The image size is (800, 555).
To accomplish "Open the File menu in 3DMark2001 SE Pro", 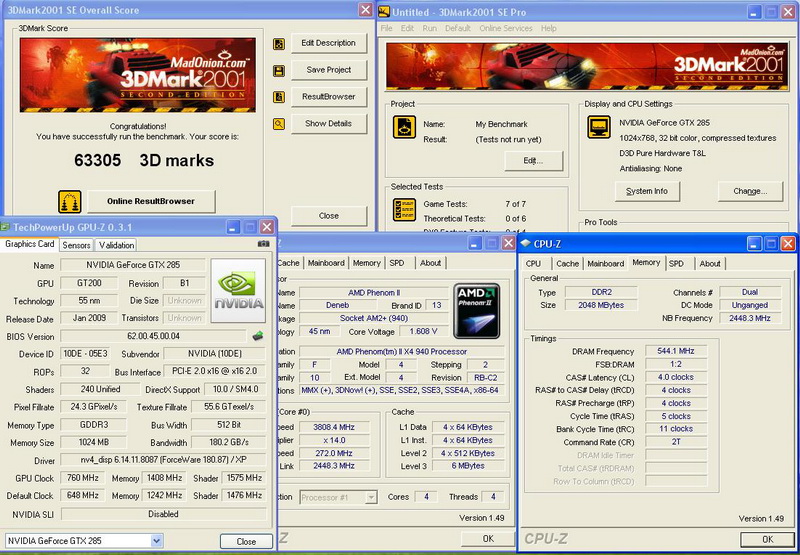I will (x=386, y=29).
